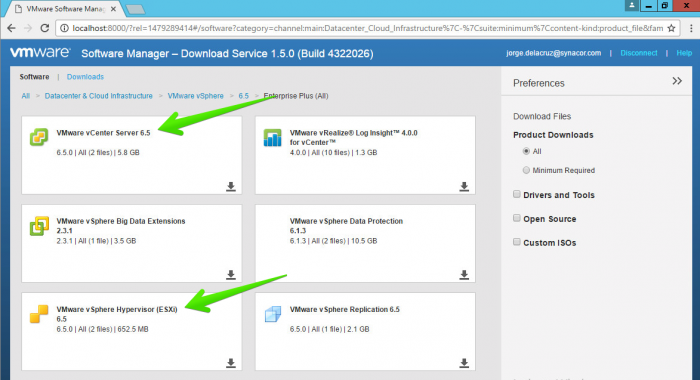Click '2.3.1 | All (1 file) | 3.5 GB' details

point(96,241)
